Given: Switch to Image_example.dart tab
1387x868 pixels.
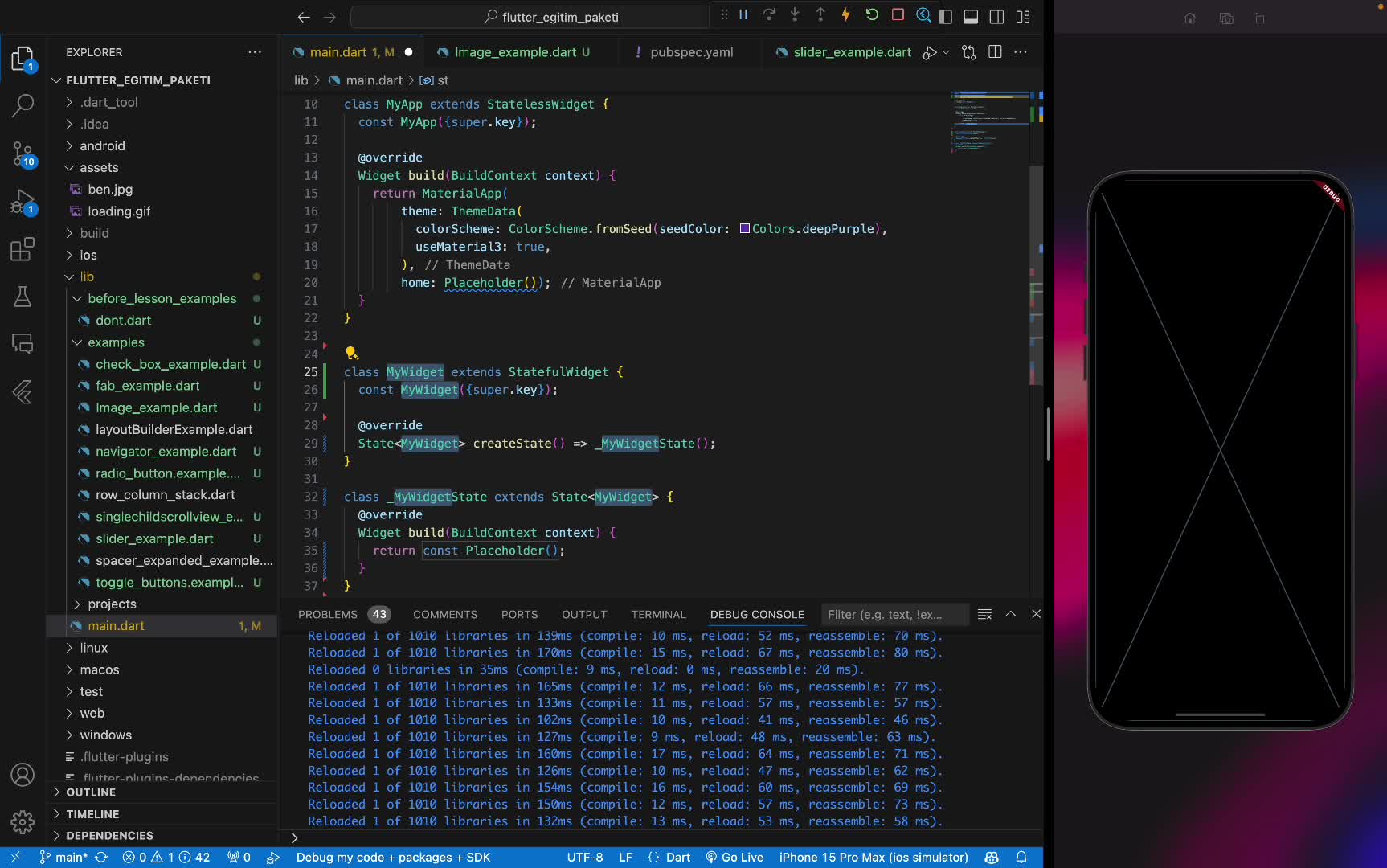Looking at the screenshot, I should tap(522, 52).
